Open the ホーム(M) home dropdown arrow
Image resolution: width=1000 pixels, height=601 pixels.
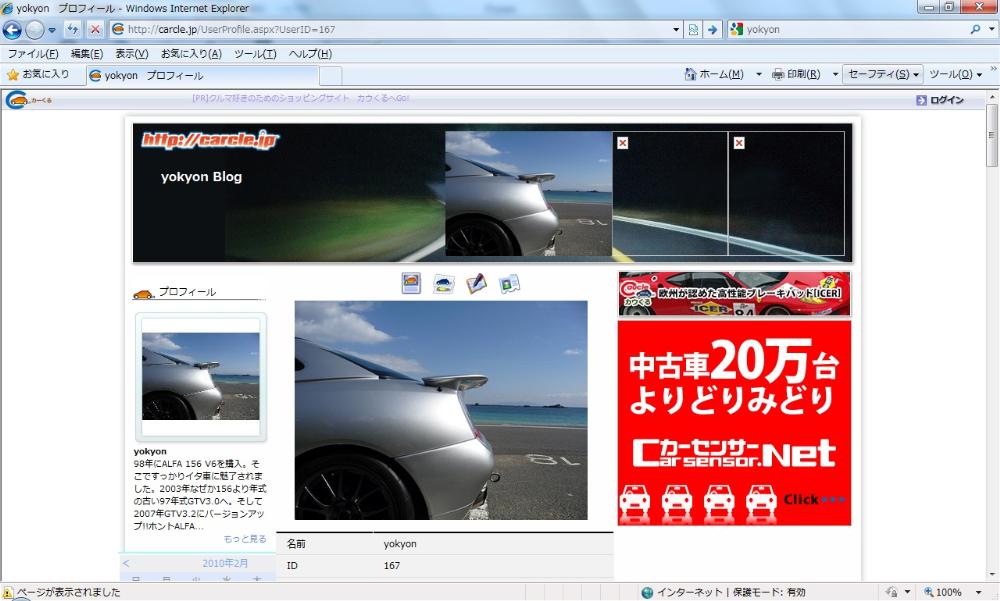[x=758, y=74]
